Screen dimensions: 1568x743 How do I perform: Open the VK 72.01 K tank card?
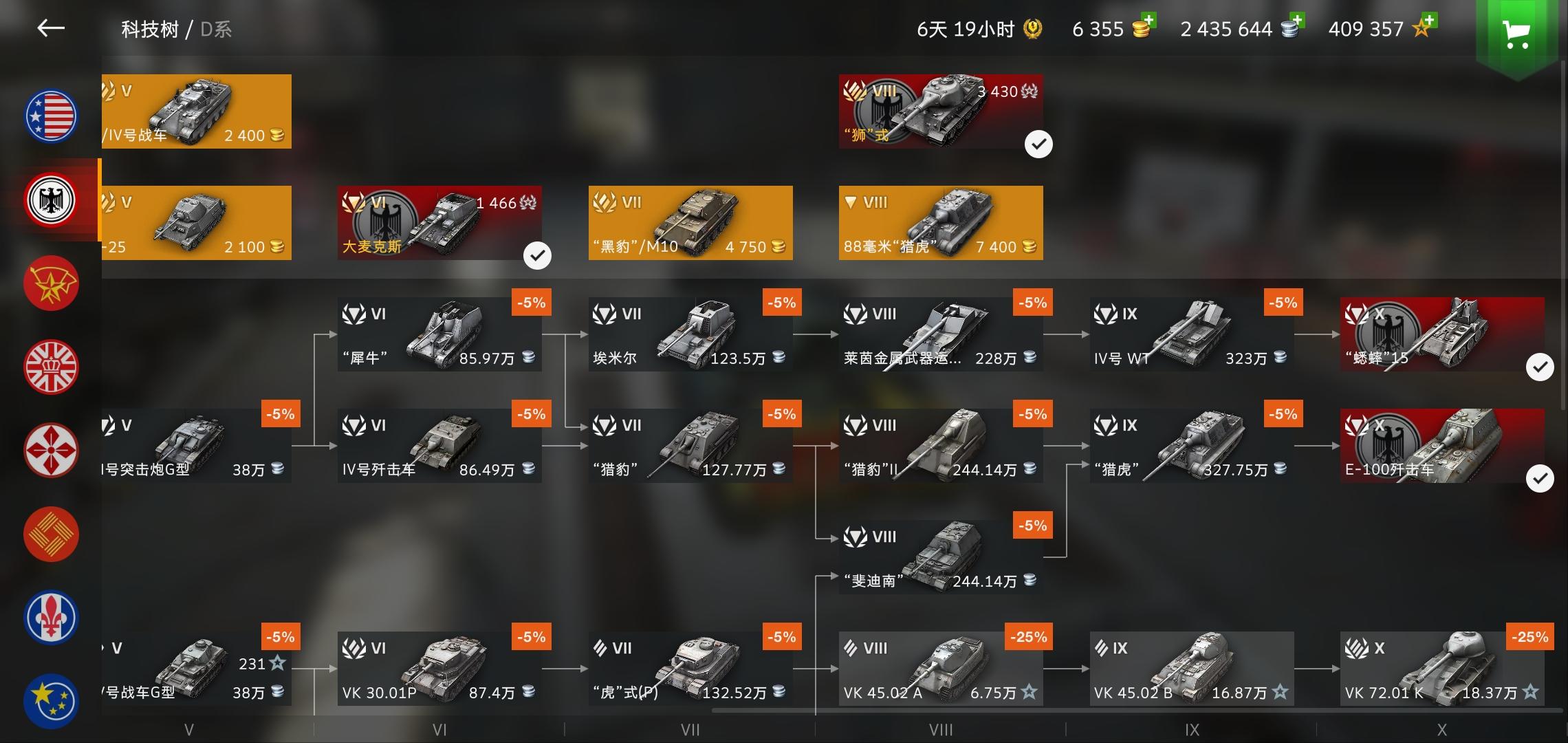pos(1442,669)
